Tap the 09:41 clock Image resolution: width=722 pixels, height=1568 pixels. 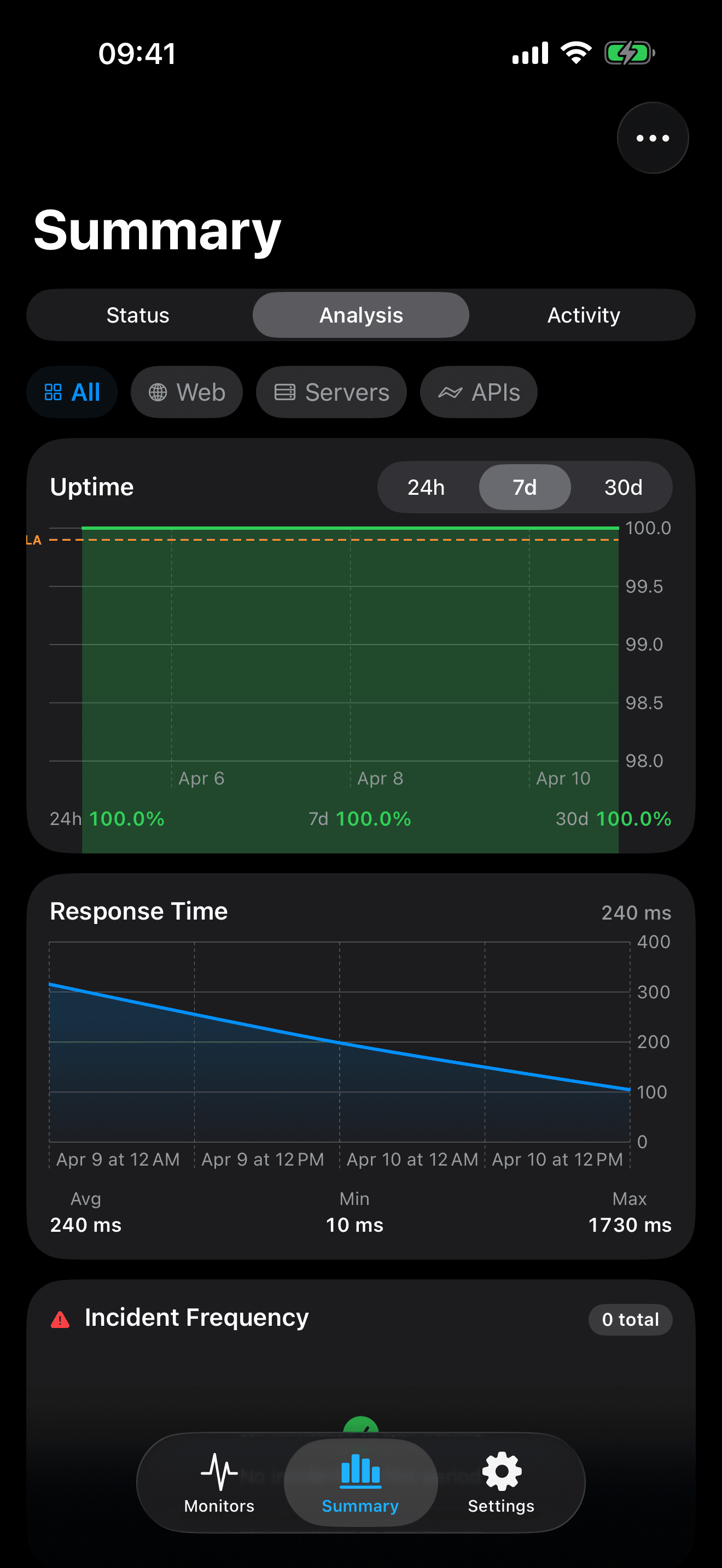point(138,54)
